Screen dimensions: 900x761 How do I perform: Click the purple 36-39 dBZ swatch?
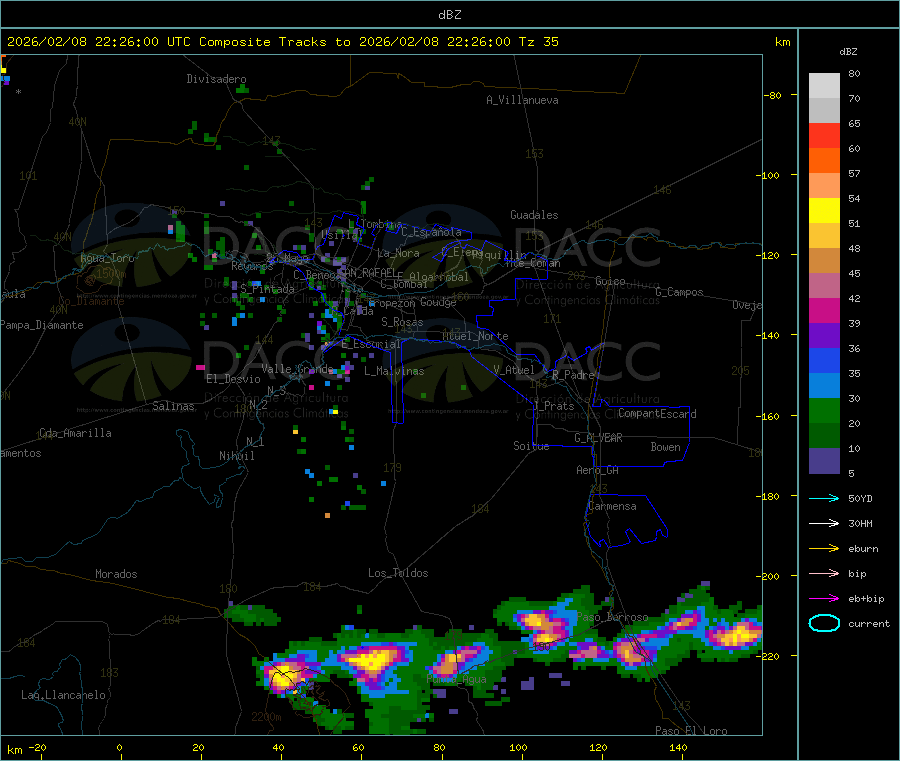[824, 336]
